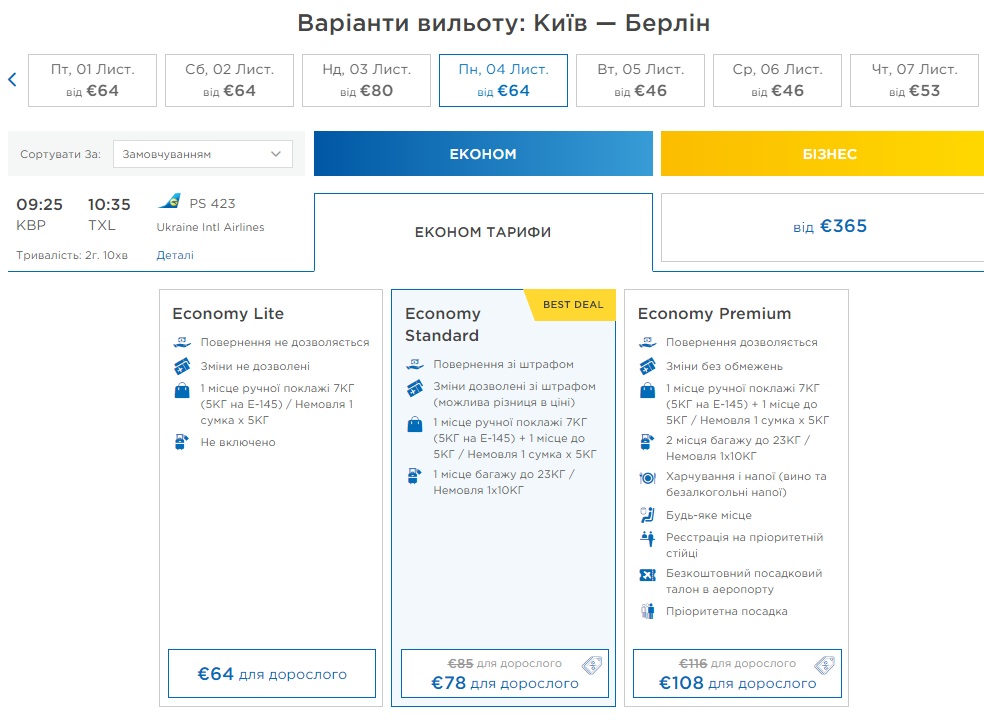
Task: Click the meals and drinks icon
Action: point(647,478)
